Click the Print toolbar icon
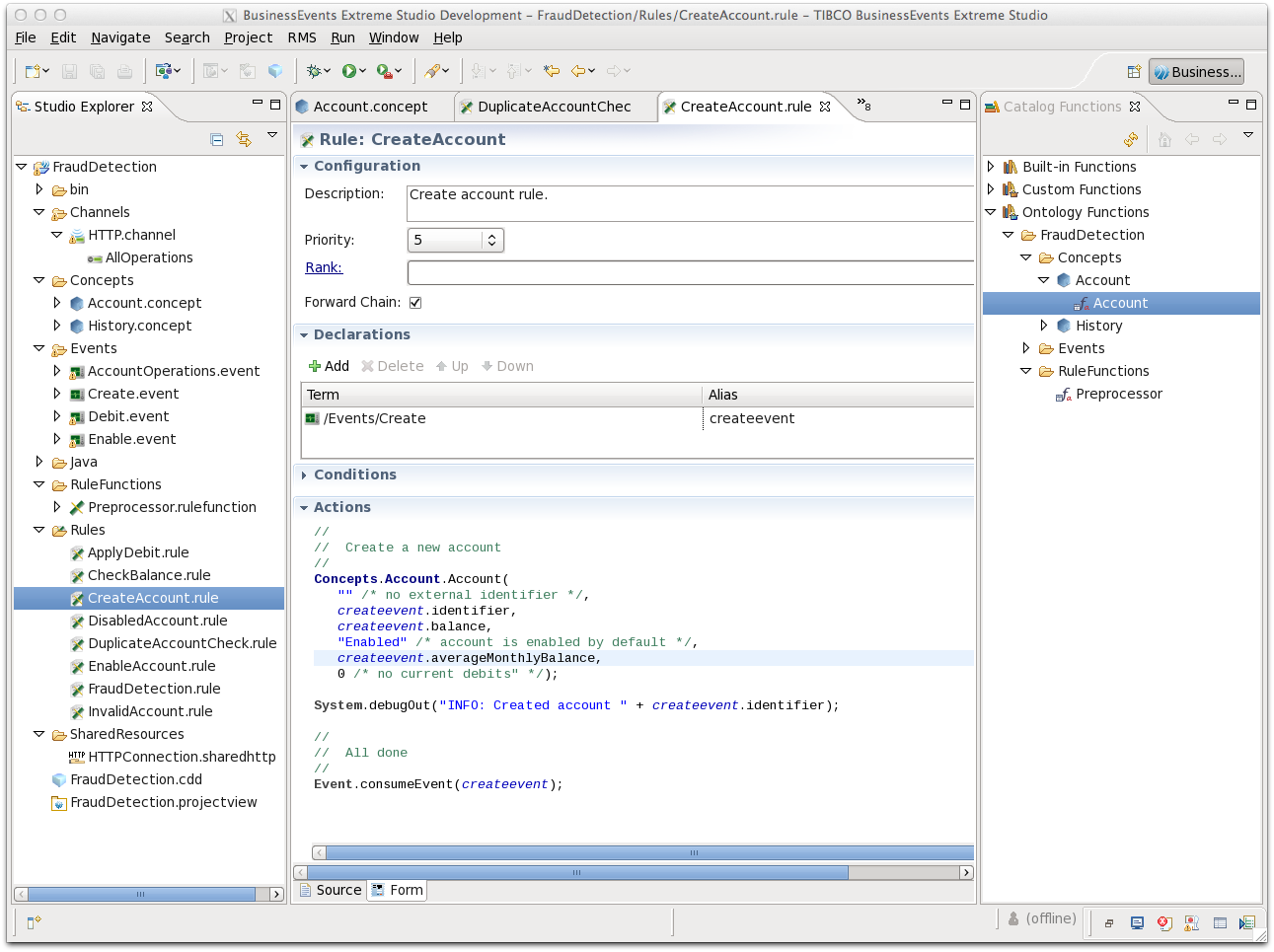The height and width of the screenshot is (952, 1274). tap(124, 71)
